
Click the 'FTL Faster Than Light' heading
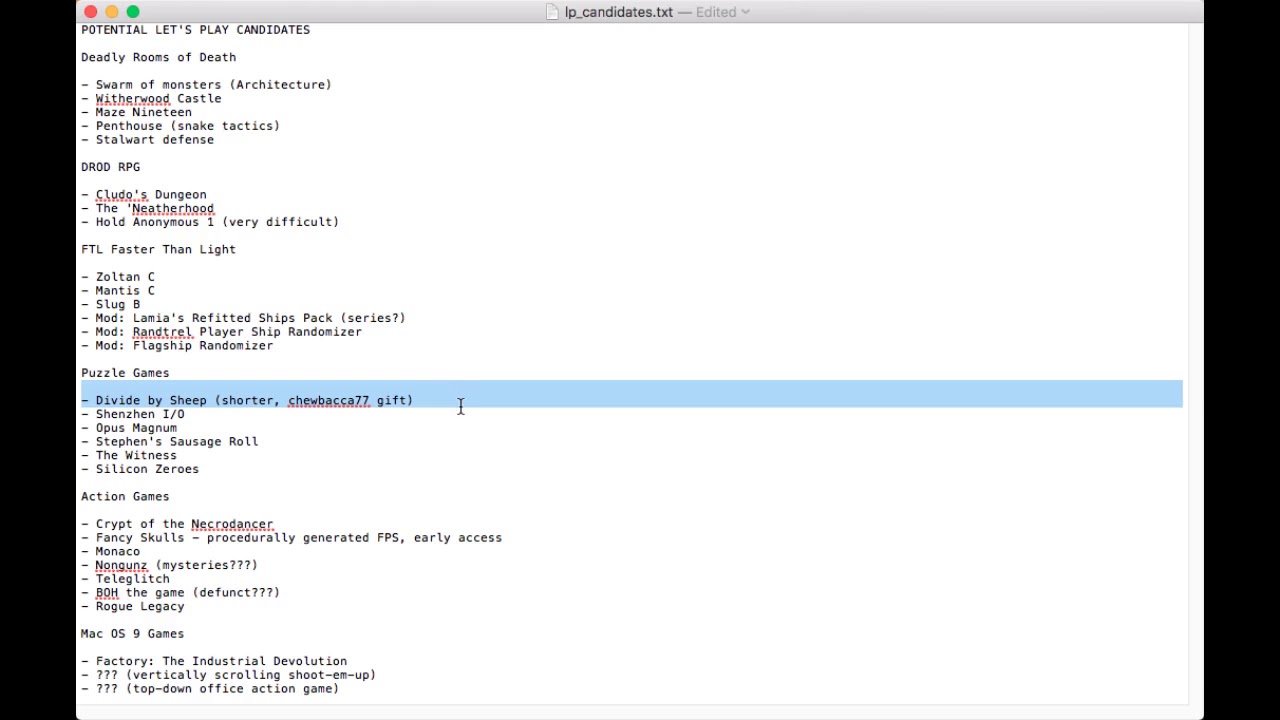(x=158, y=249)
